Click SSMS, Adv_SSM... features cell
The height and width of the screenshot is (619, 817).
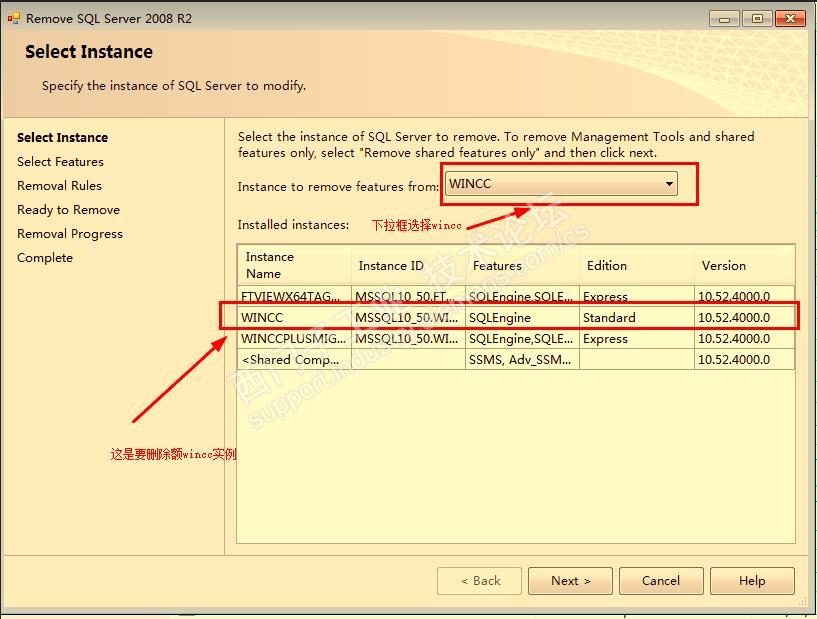coord(523,360)
